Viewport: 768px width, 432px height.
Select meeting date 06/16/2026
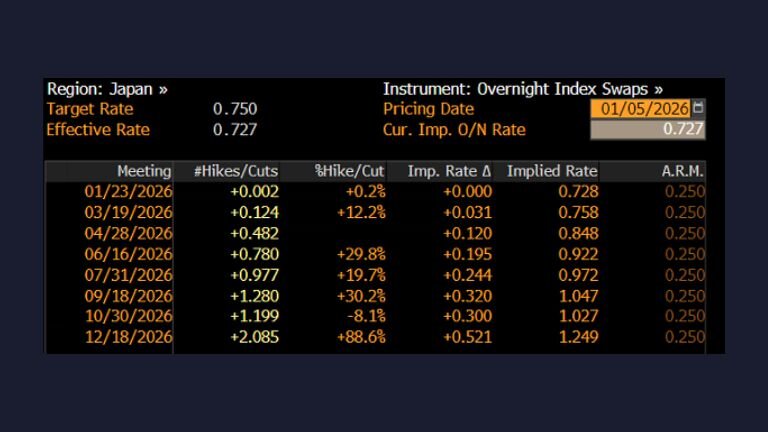tap(128, 254)
